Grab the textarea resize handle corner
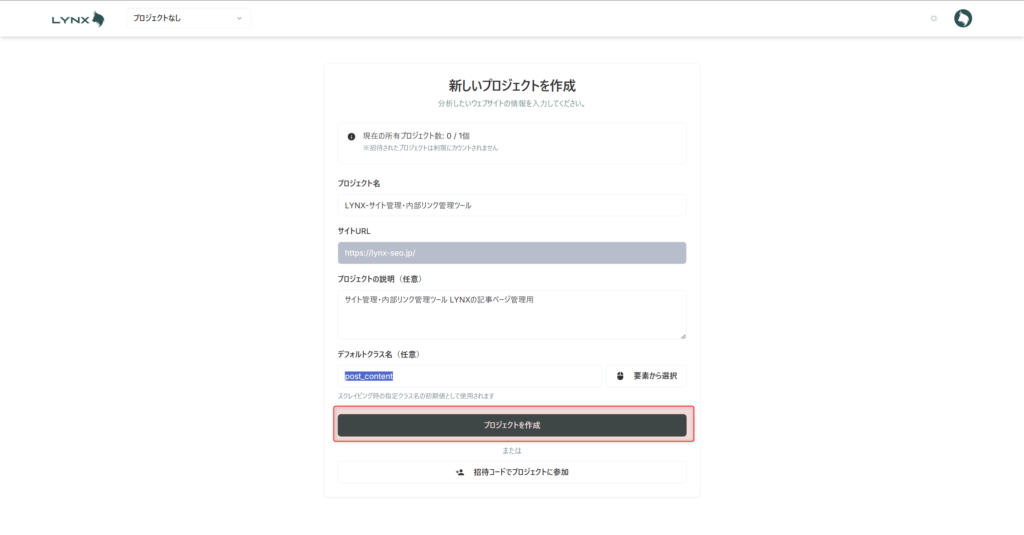 click(x=683, y=336)
